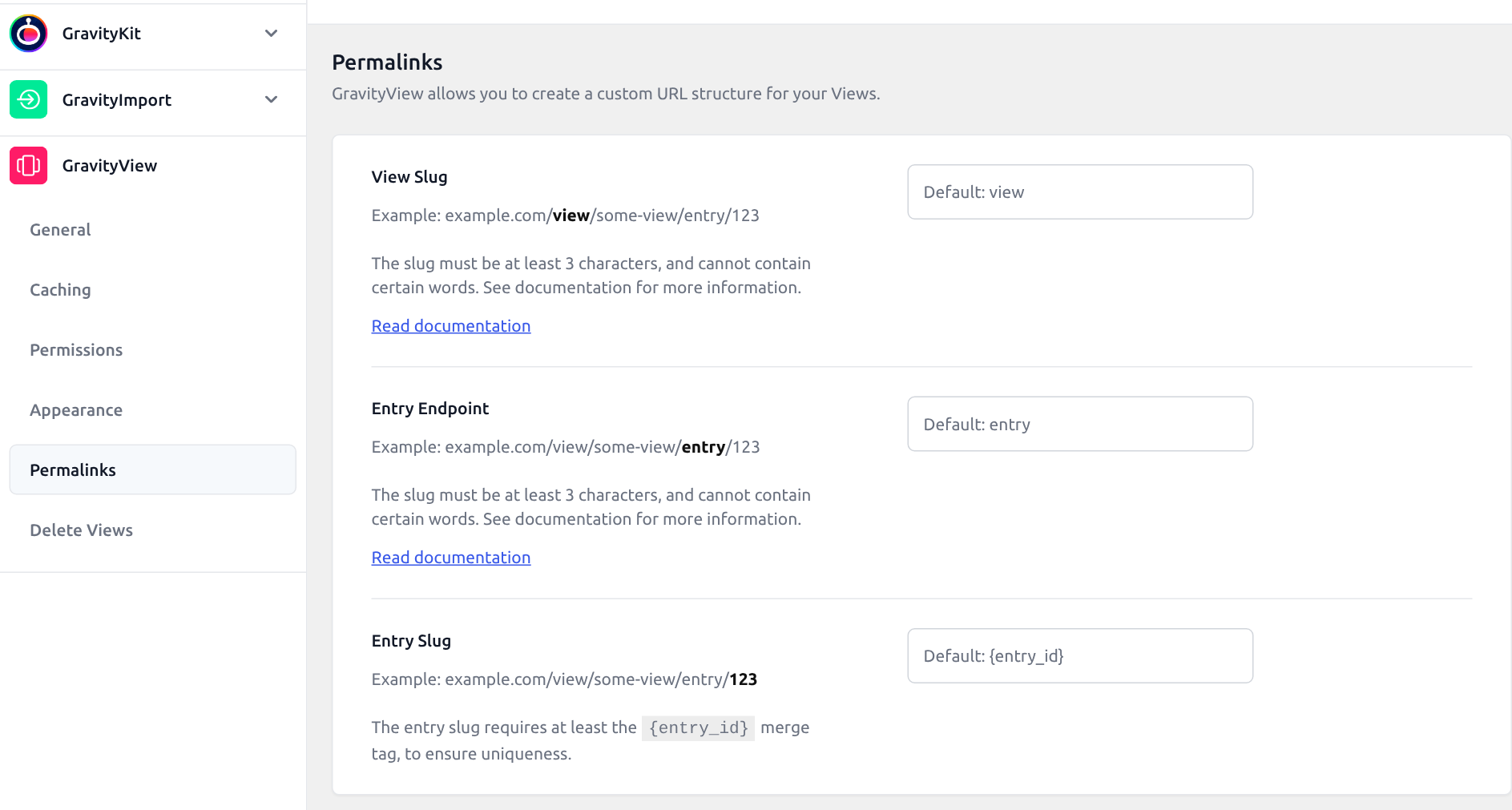Click the Entry Slug setting title
The width and height of the screenshot is (1512, 810).
[411, 641]
